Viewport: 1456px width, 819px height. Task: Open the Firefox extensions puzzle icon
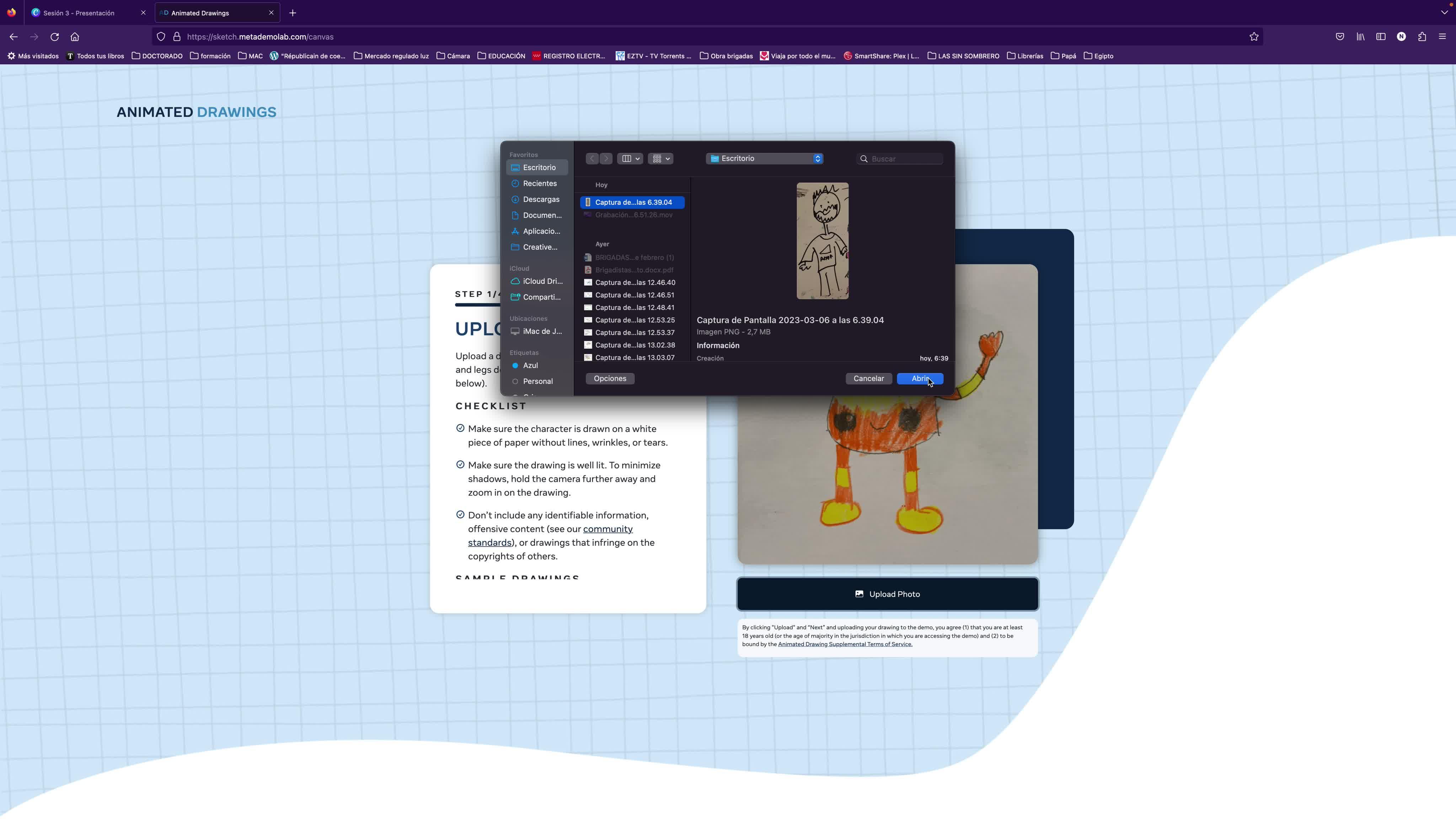click(x=1422, y=37)
